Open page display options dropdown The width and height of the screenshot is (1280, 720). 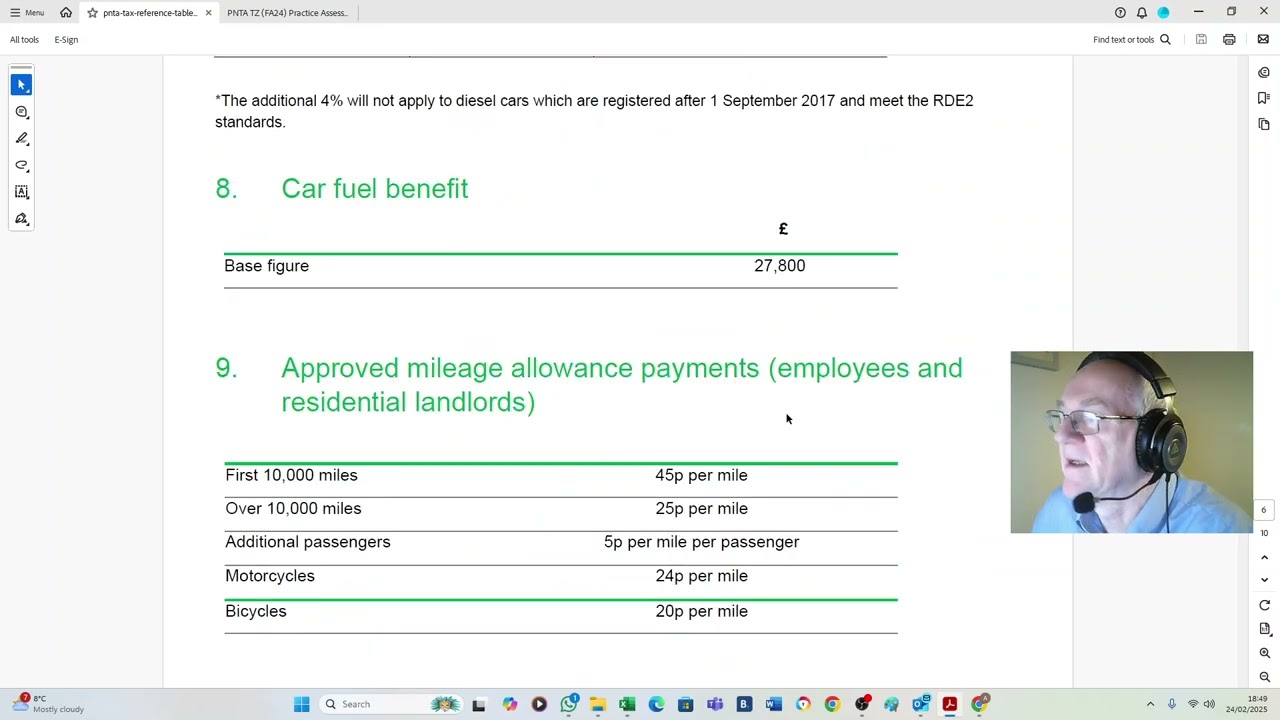pyautogui.click(x=1264, y=629)
